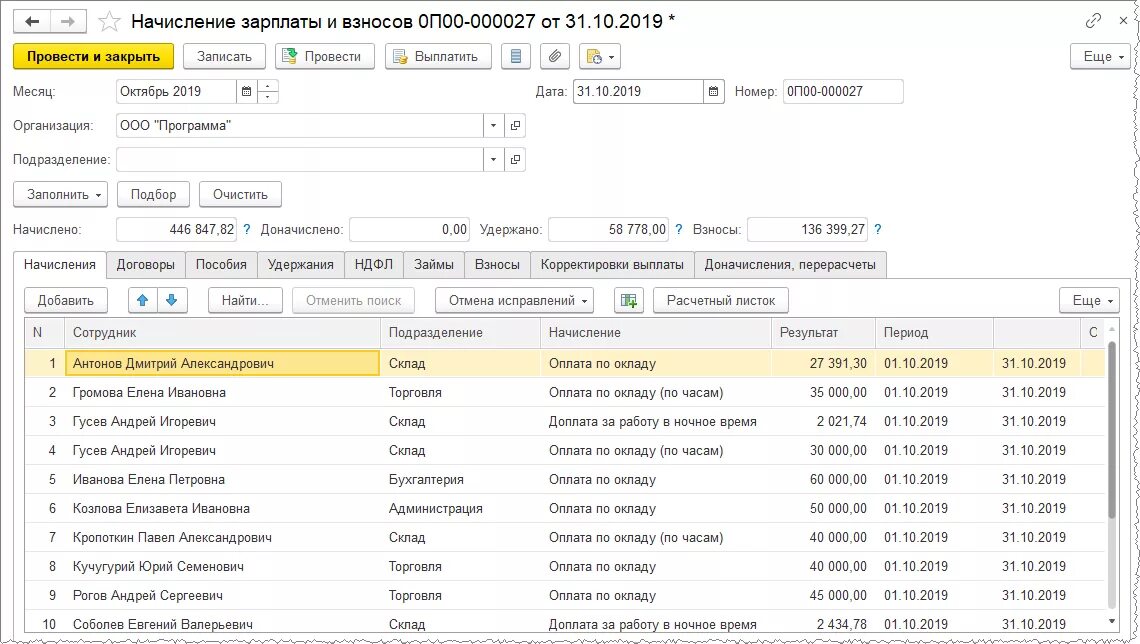Move the row up with the blue arrow
Viewport: 1140px width, 644px height.
pyautogui.click(x=142, y=300)
